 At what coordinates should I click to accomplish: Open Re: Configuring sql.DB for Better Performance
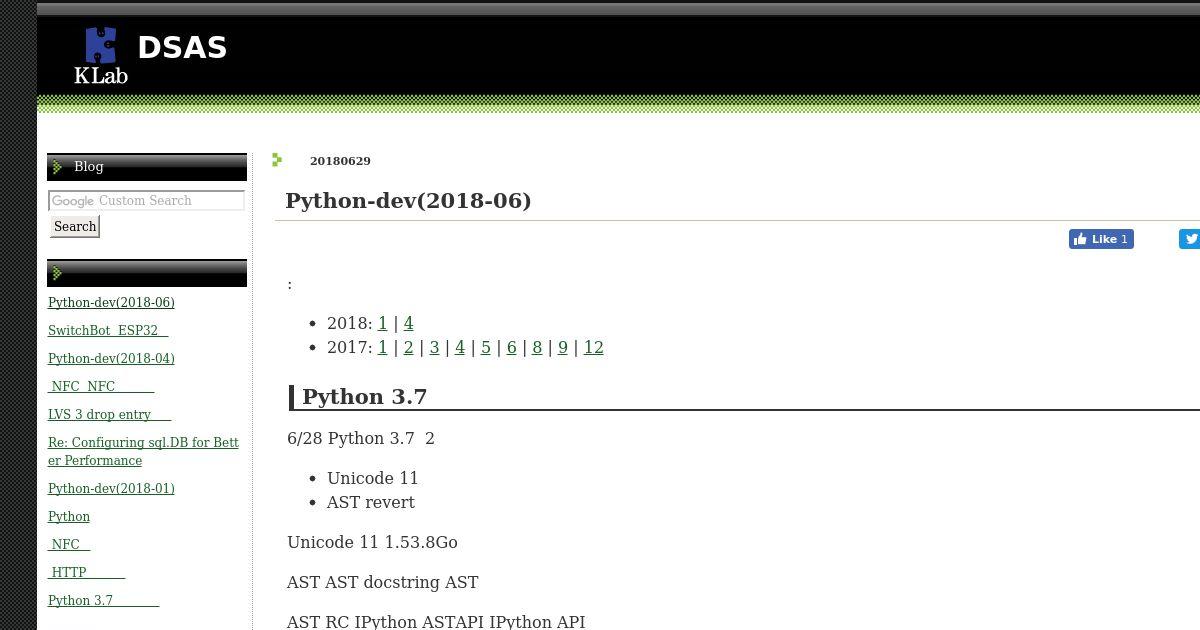click(x=143, y=452)
